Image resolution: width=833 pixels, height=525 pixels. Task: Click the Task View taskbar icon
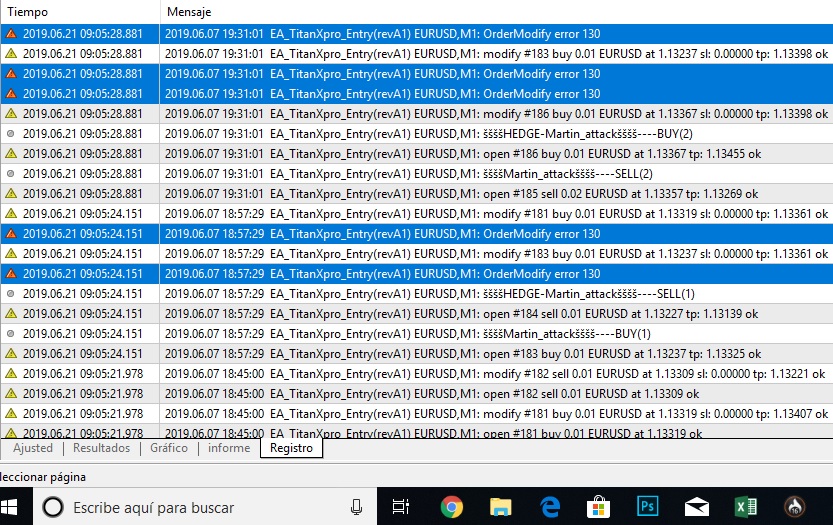click(x=401, y=507)
